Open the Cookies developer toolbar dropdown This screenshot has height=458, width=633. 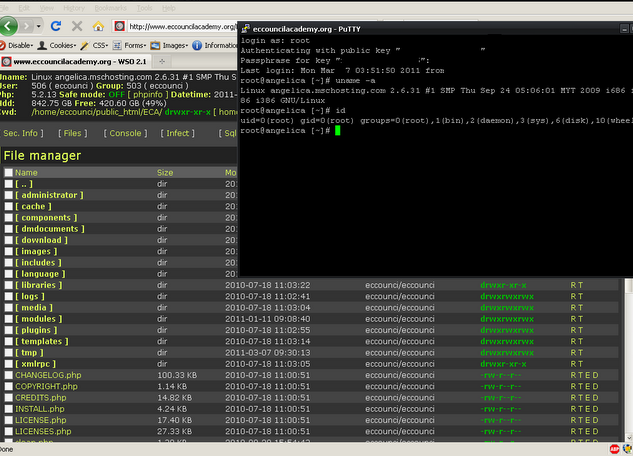point(56,46)
